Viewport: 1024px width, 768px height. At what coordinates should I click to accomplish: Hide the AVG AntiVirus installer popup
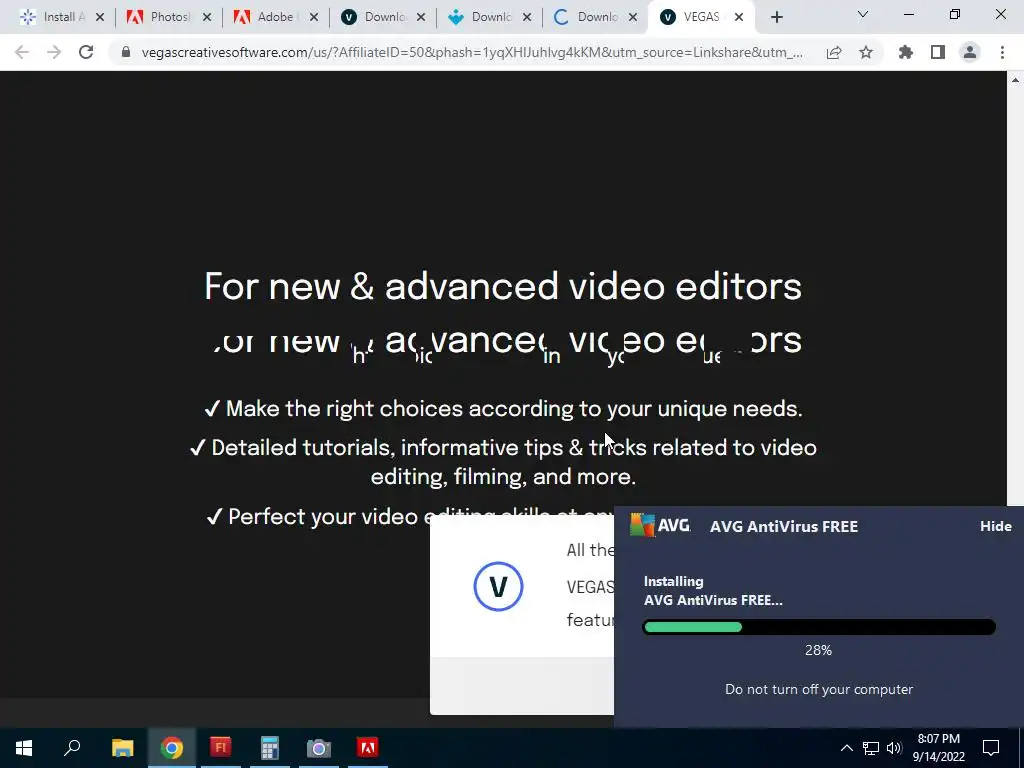click(995, 526)
